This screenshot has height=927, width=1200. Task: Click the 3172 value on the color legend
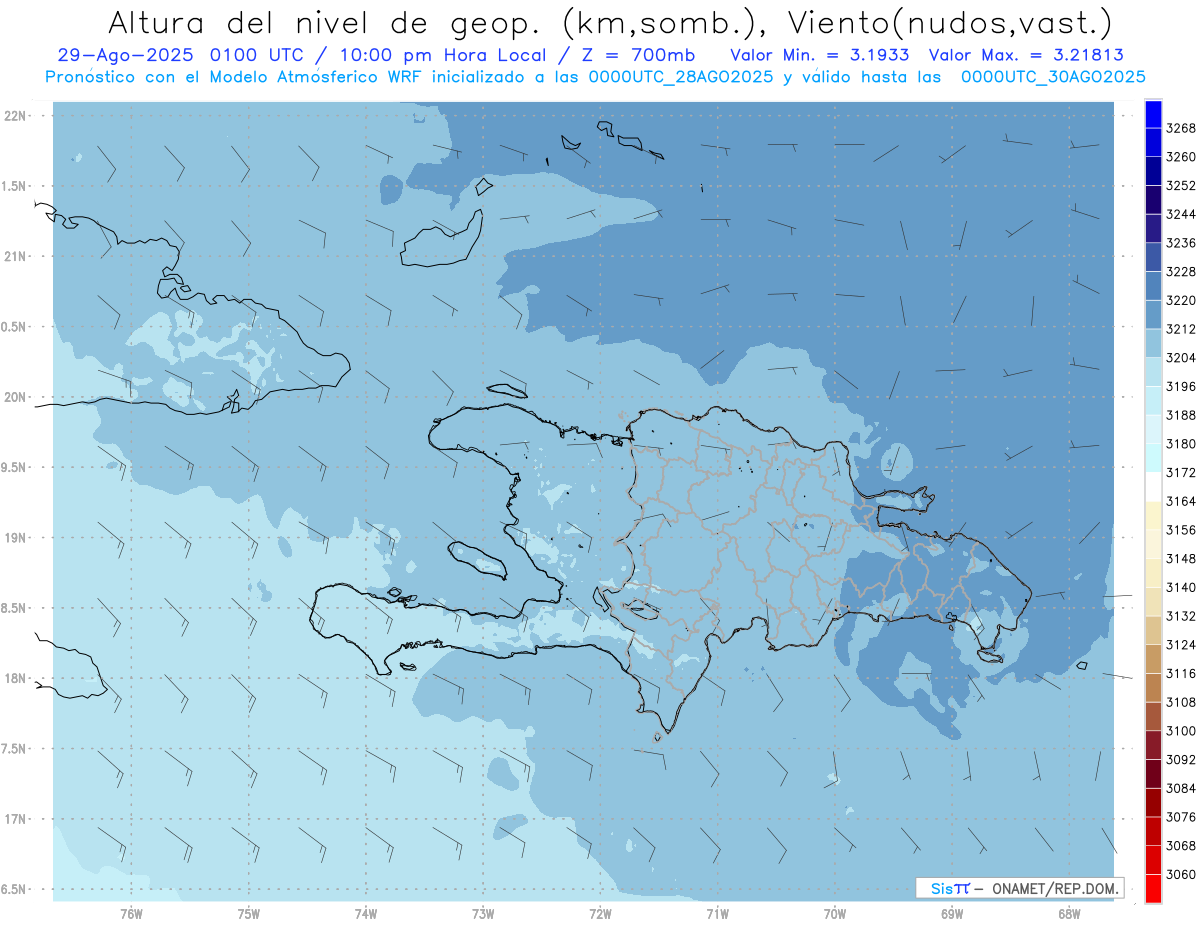pos(1181,472)
